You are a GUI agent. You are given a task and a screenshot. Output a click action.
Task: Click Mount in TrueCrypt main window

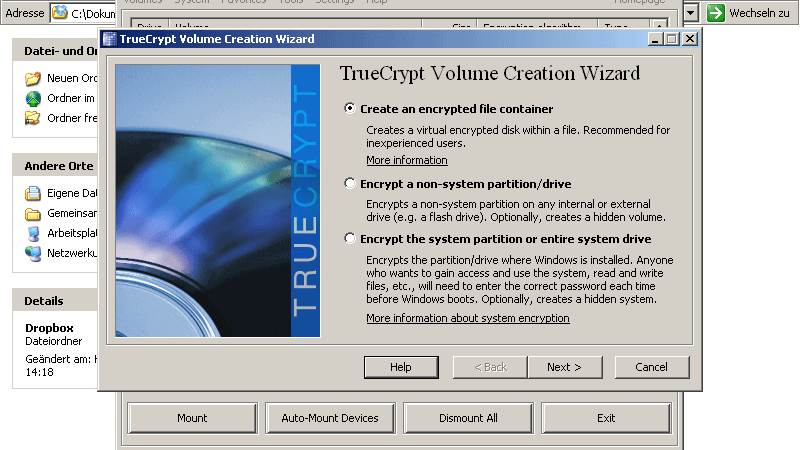click(x=192, y=418)
